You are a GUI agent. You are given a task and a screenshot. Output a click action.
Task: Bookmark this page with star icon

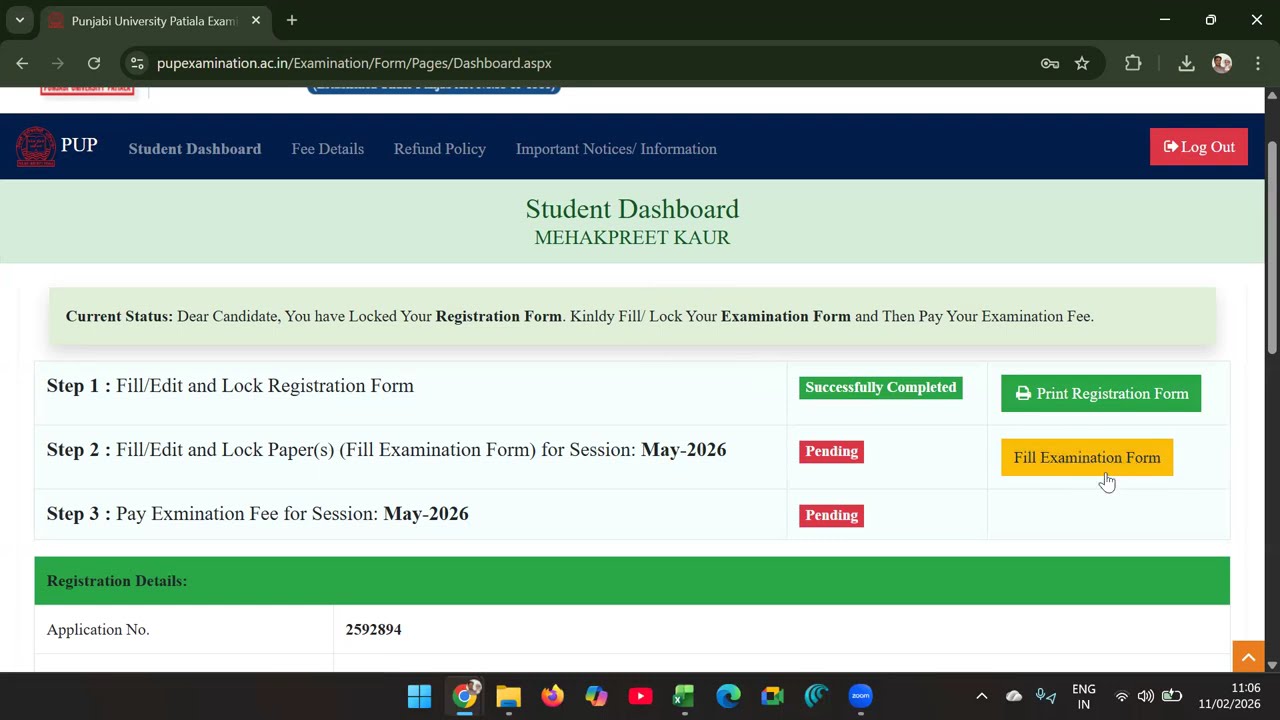tap(1082, 63)
